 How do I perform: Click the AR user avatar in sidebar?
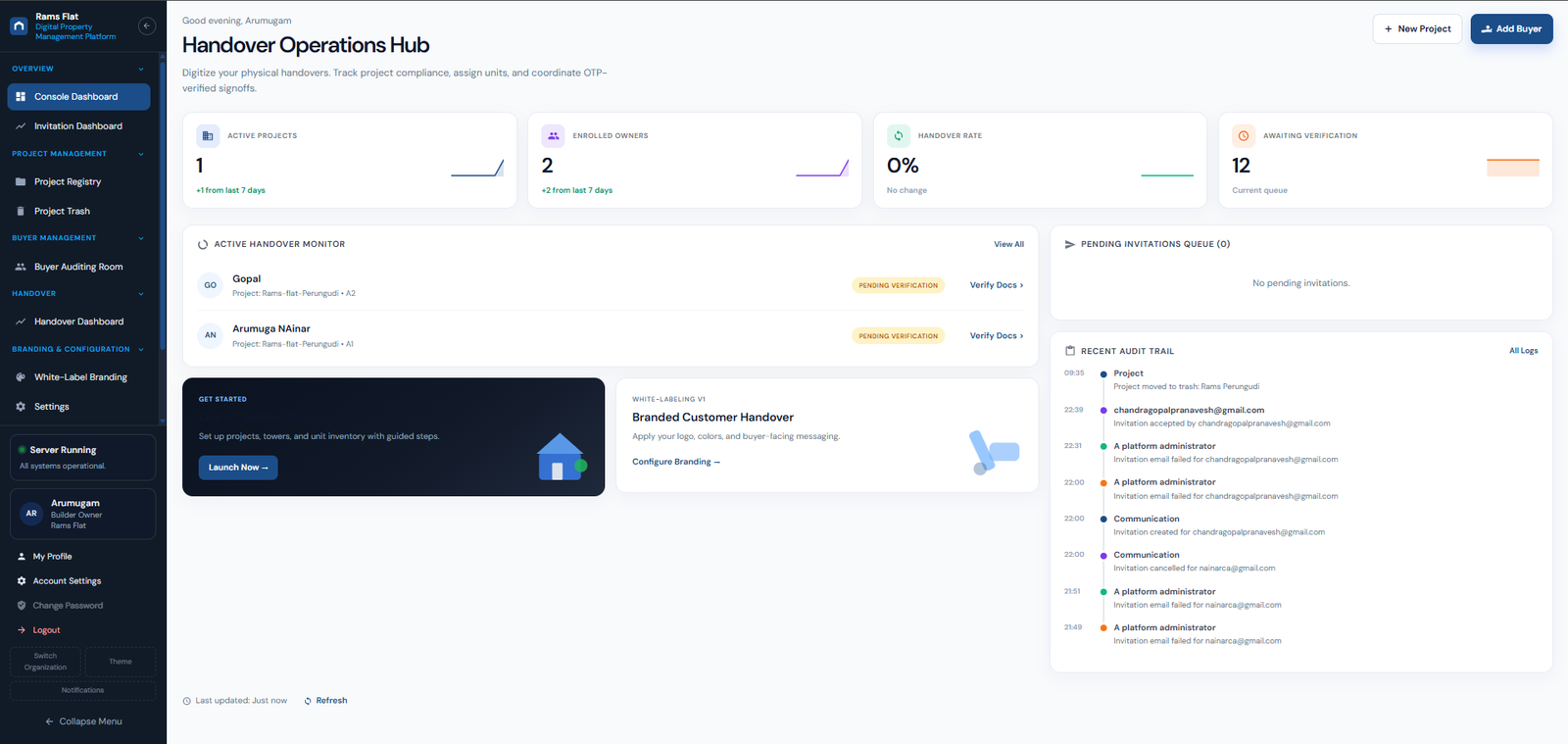[31, 514]
